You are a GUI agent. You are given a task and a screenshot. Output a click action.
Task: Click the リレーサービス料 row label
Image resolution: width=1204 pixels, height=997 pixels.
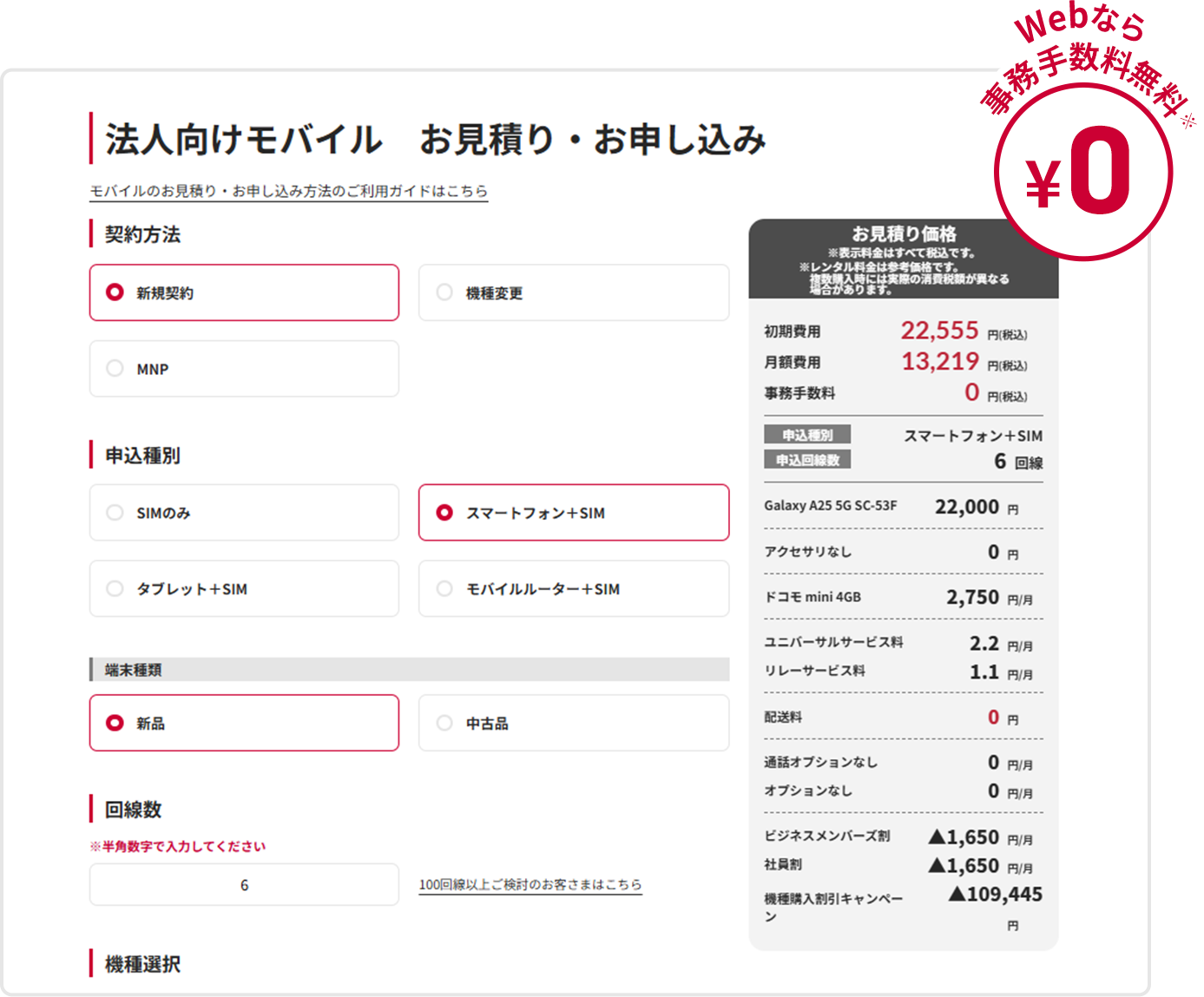[x=814, y=671]
